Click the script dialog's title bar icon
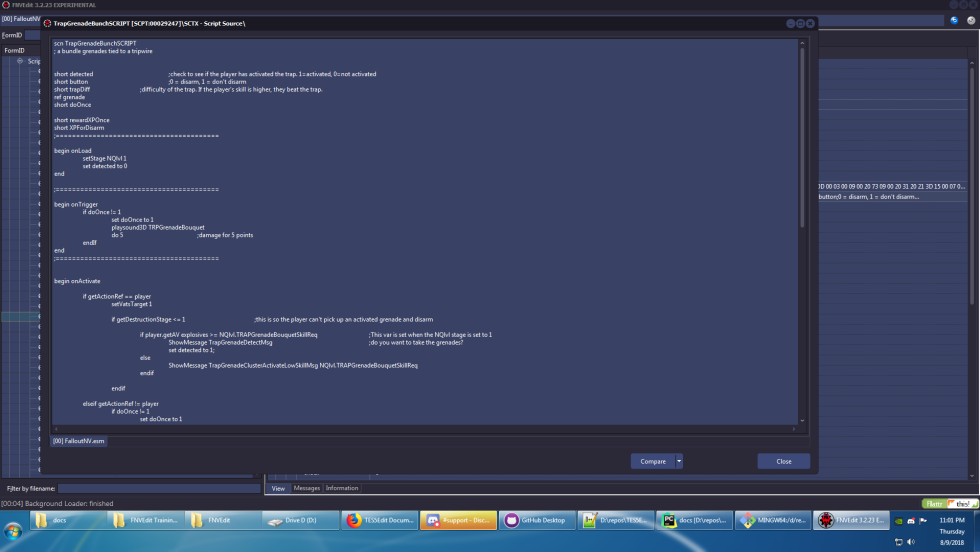The image size is (980, 552). [47, 23]
